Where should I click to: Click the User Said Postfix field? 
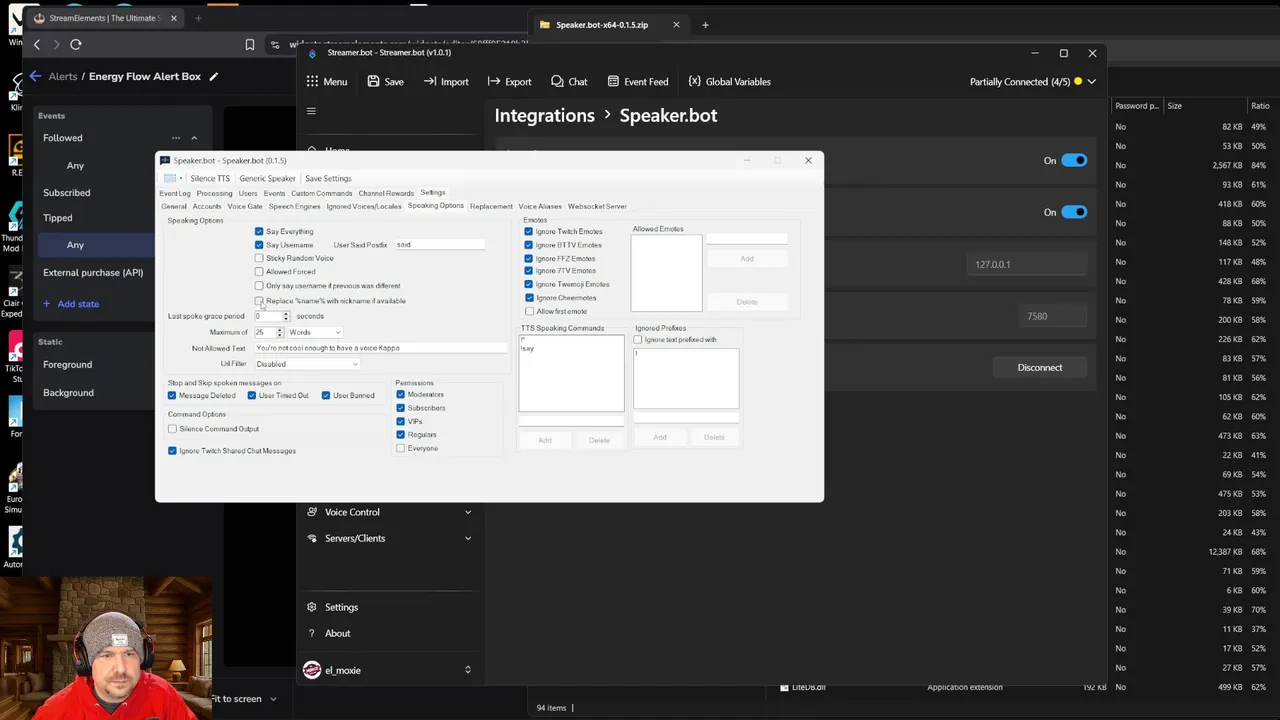(439, 245)
